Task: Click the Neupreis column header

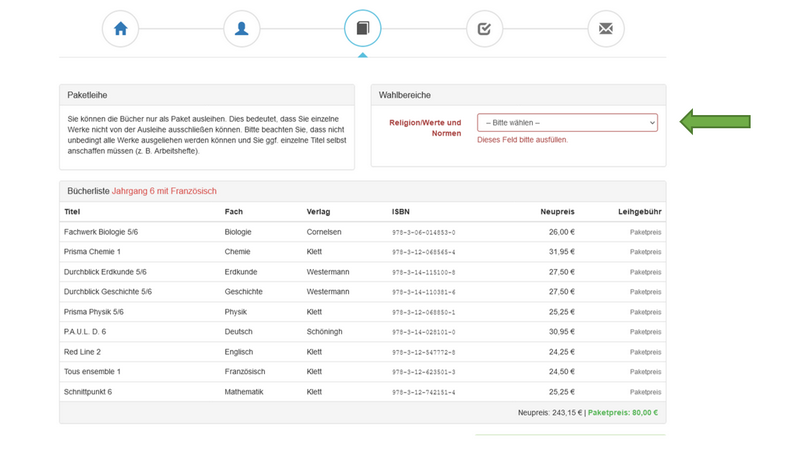Action: point(557,212)
